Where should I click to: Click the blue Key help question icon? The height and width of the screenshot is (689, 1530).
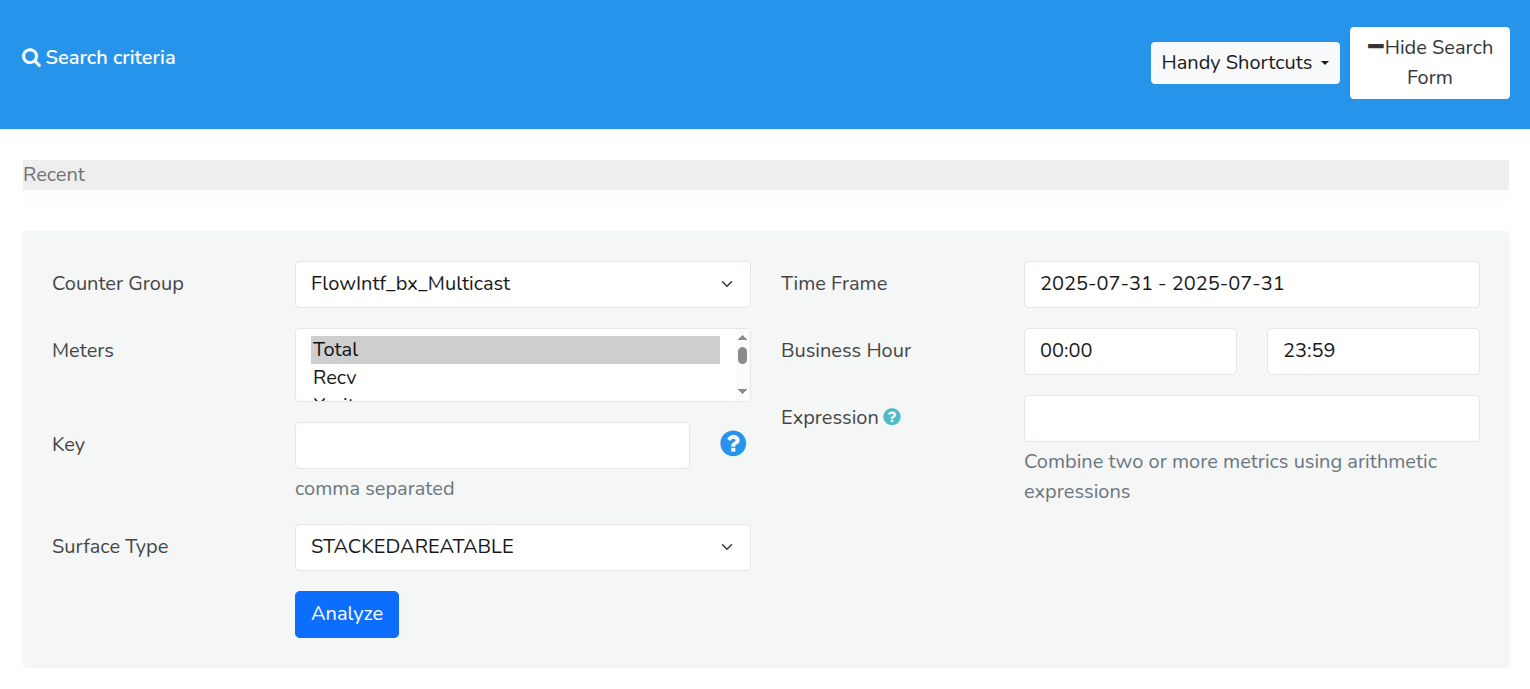(x=733, y=444)
